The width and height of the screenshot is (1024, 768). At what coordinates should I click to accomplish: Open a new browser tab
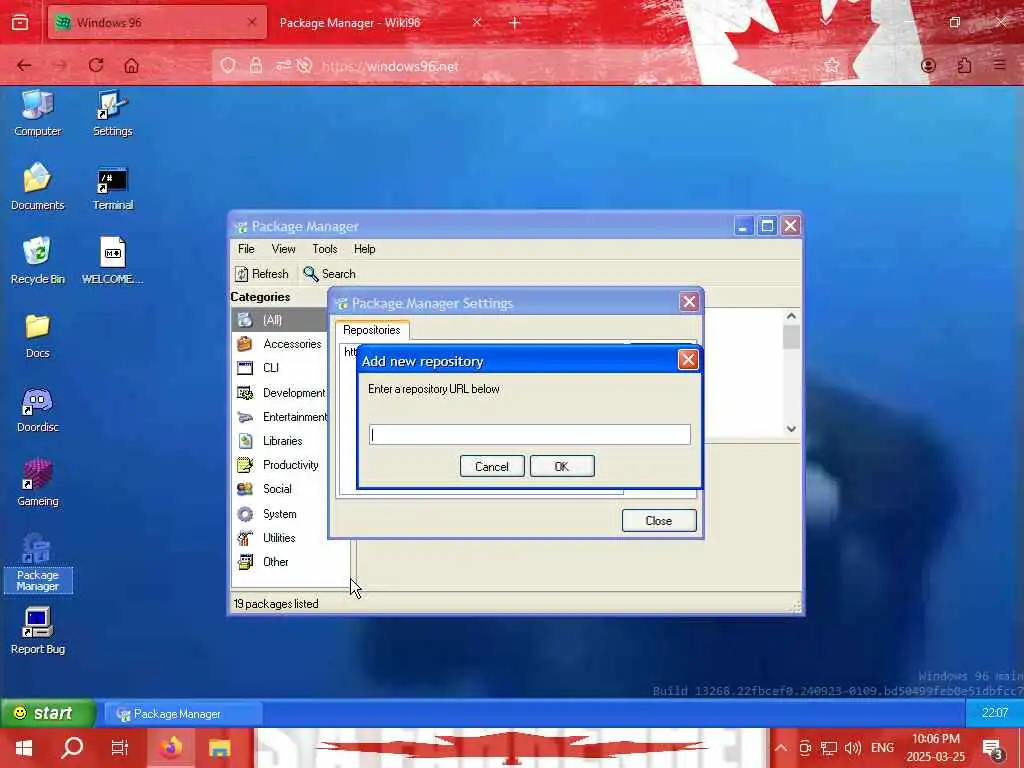[515, 23]
